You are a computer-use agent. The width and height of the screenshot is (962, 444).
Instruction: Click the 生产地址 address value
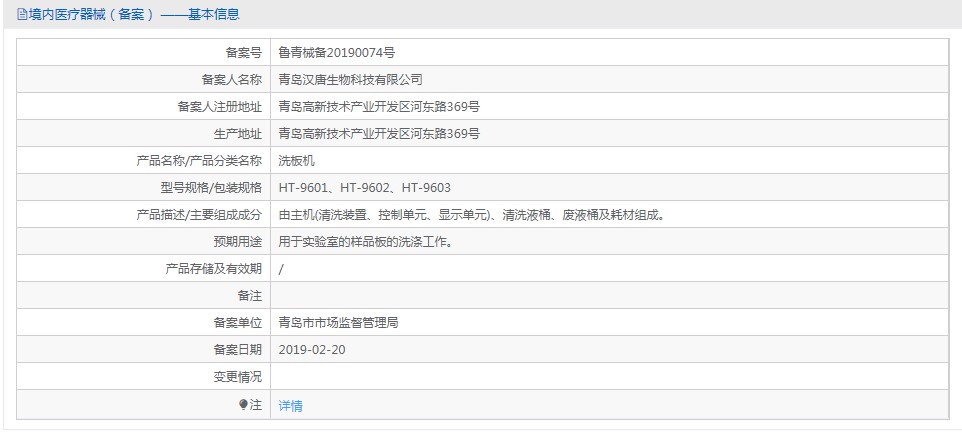point(378,133)
